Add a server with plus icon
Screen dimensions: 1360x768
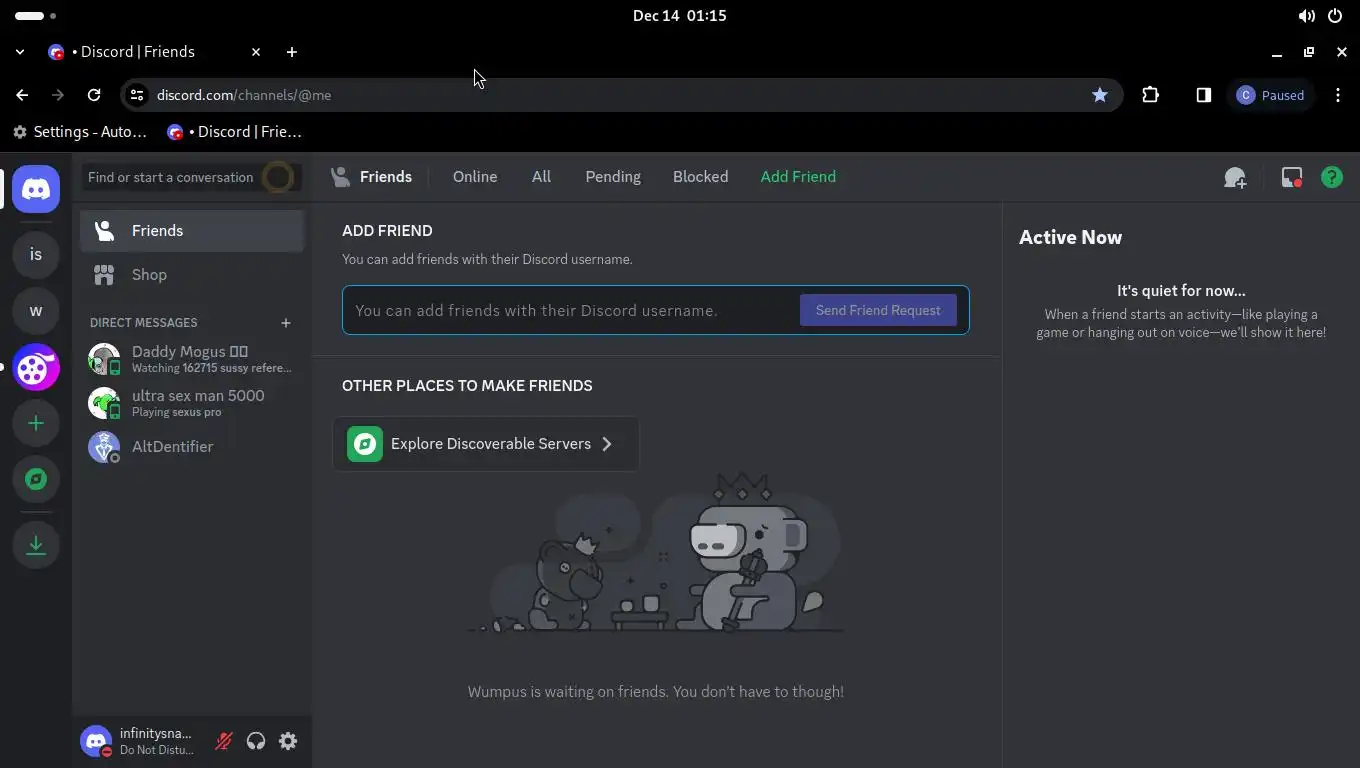click(36, 423)
